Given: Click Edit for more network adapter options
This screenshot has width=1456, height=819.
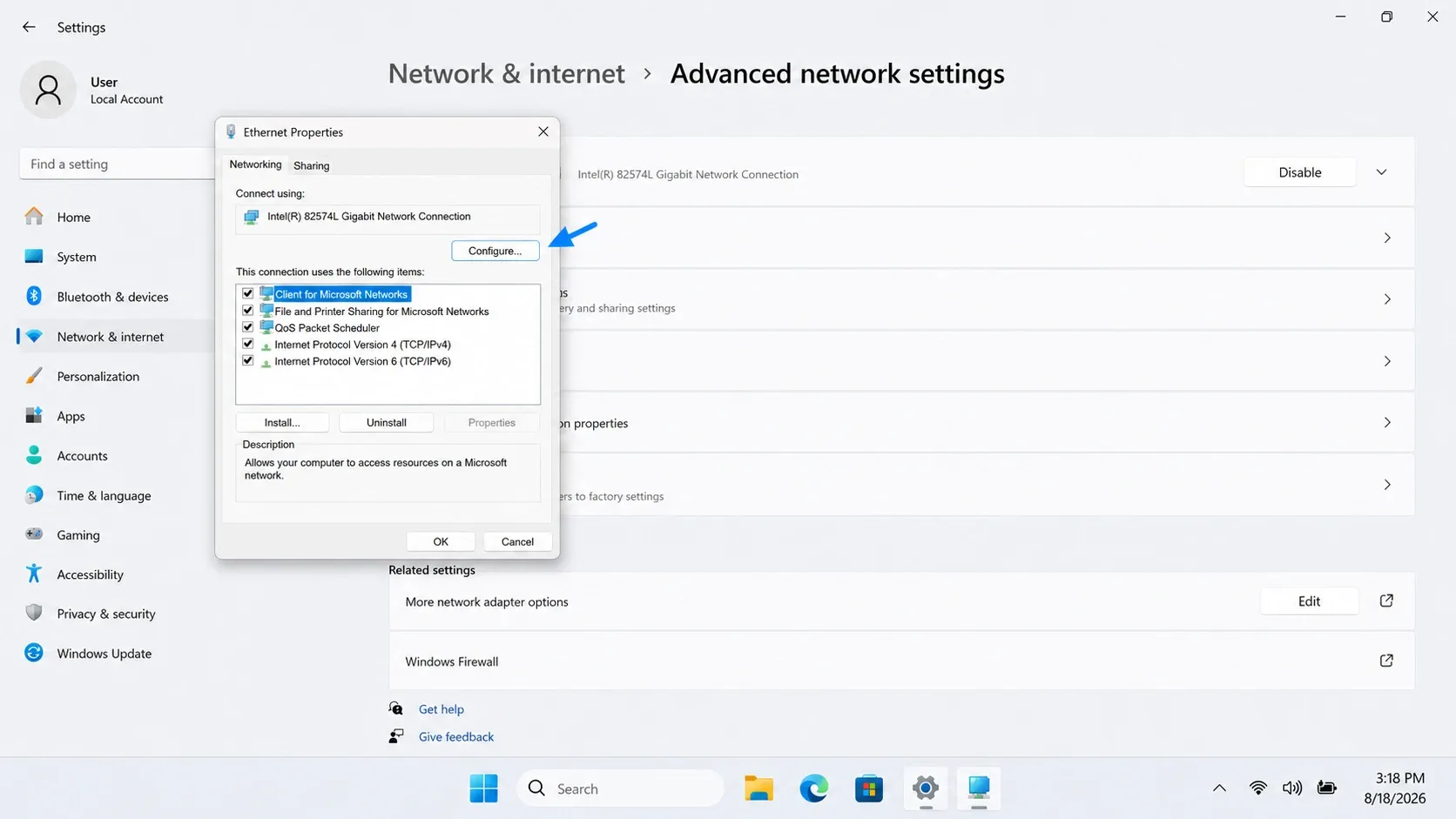Looking at the screenshot, I should 1309,601.
